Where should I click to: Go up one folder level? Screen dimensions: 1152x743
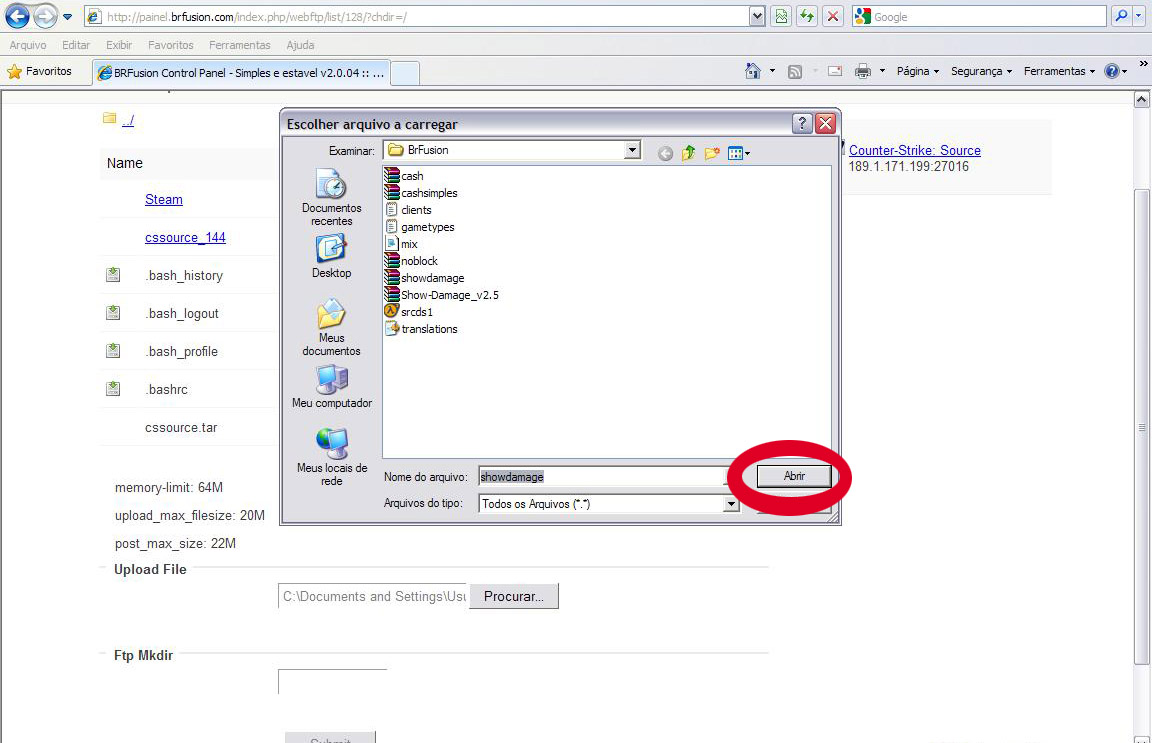click(x=688, y=153)
